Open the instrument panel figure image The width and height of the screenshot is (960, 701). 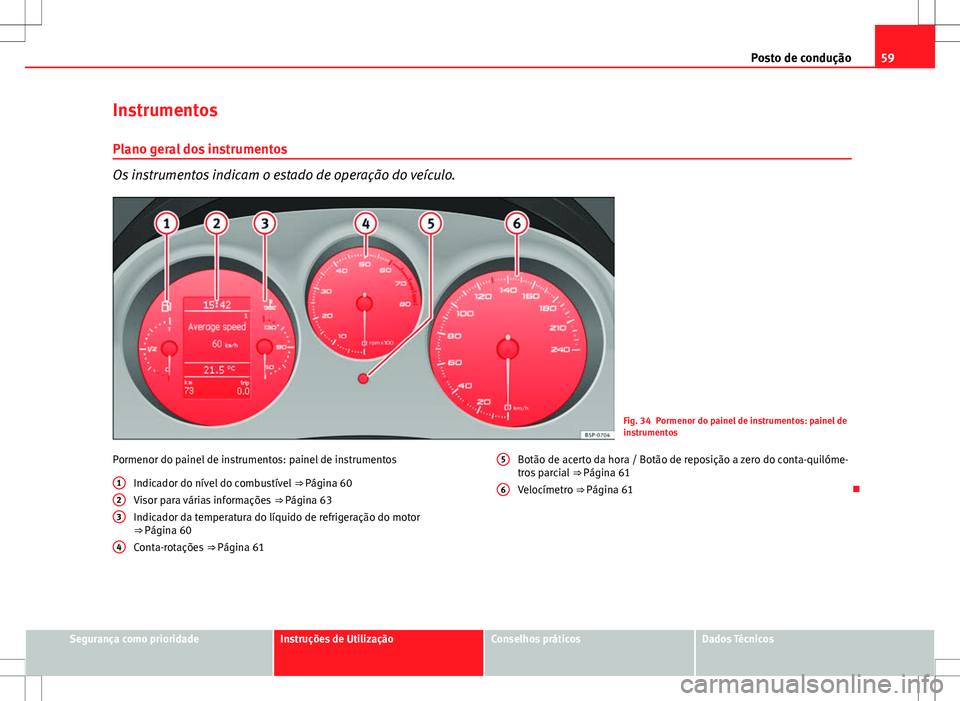364,318
